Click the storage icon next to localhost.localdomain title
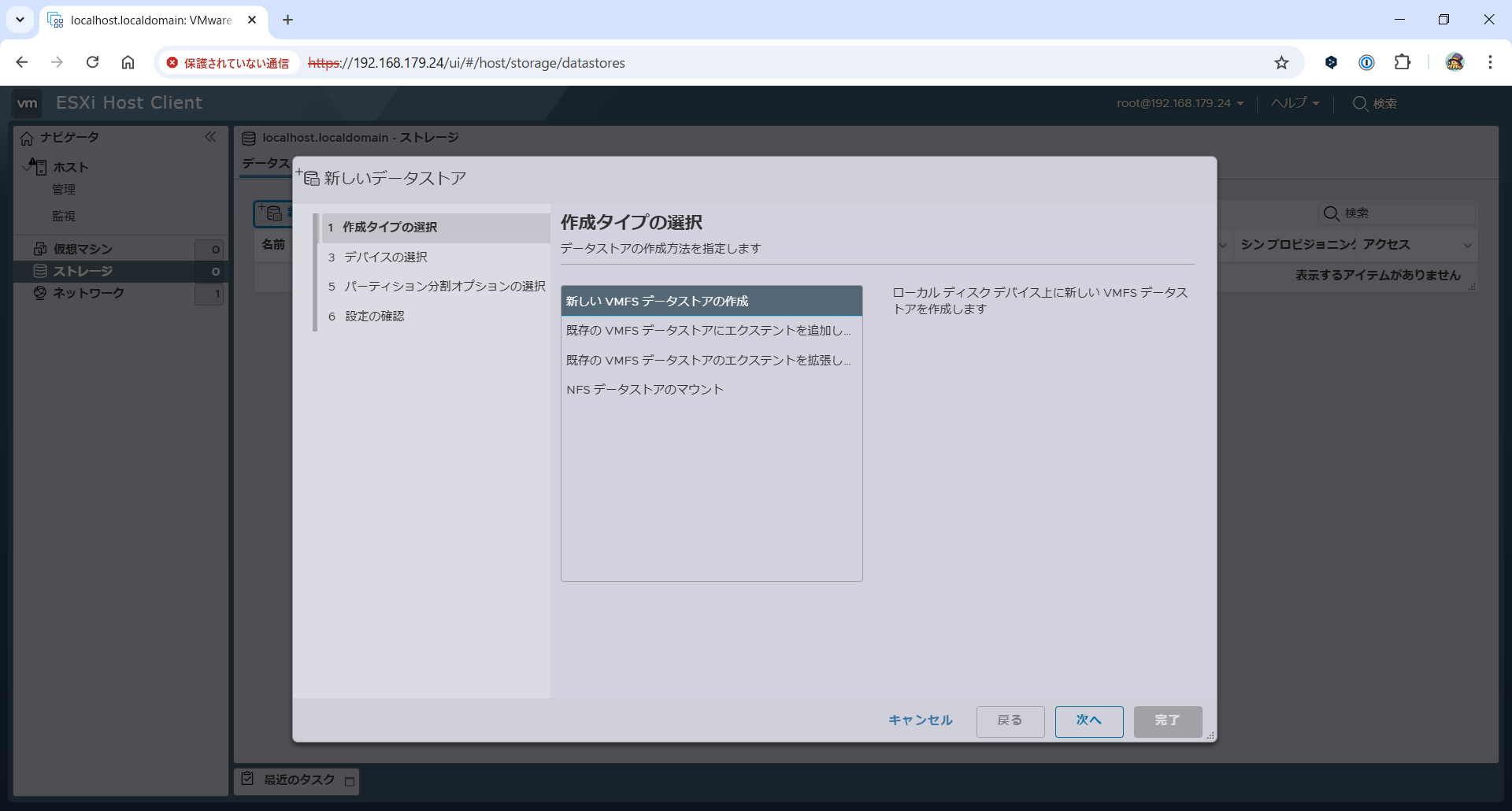 pyautogui.click(x=249, y=139)
